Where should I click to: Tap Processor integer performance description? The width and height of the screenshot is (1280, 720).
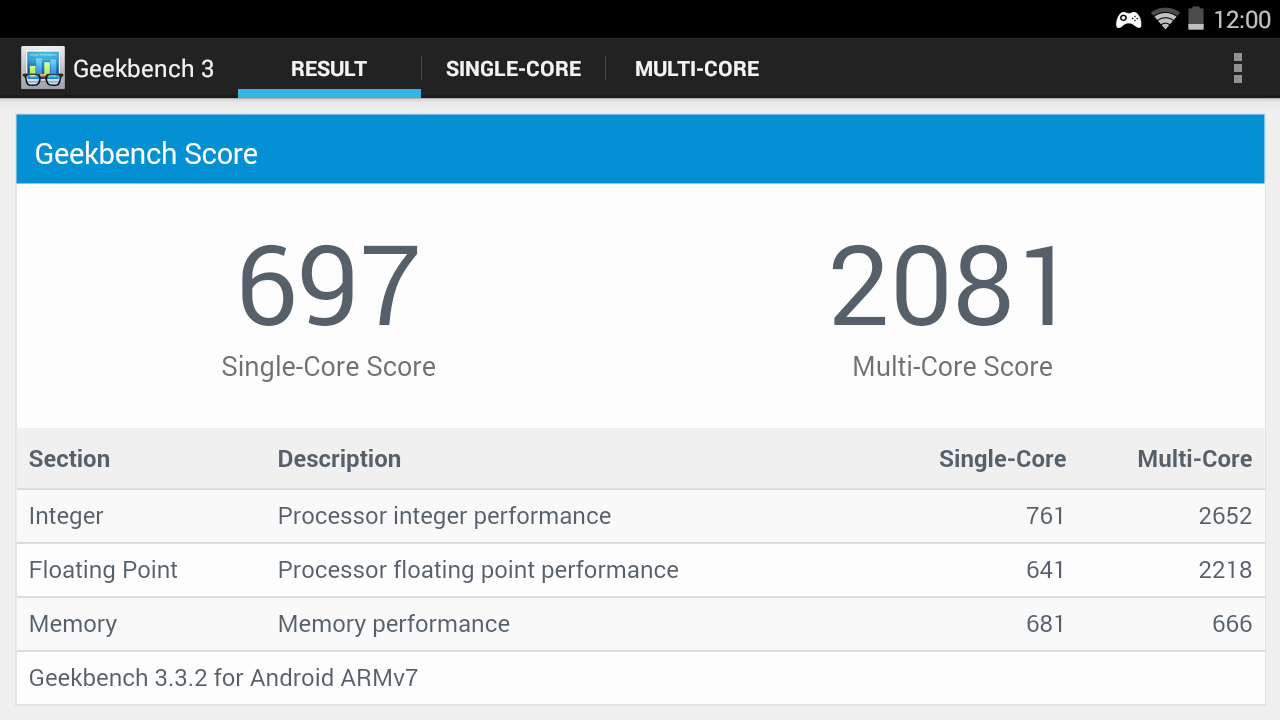[x=444, y=516]
